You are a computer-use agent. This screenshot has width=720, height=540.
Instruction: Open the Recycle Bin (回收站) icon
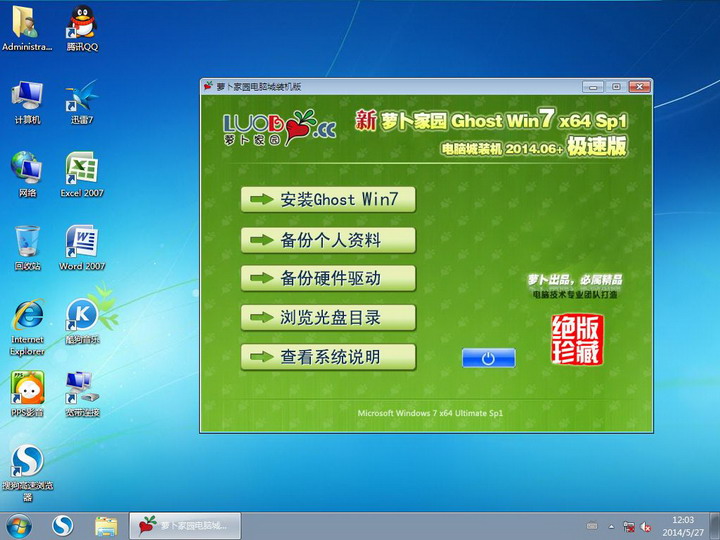(x=27, y=243)
